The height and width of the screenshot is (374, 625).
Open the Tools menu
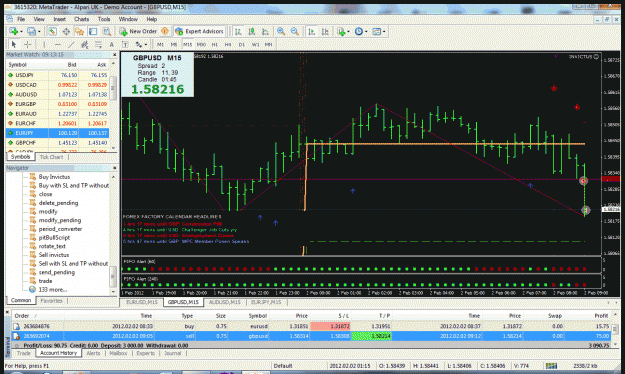coord(104,19)
